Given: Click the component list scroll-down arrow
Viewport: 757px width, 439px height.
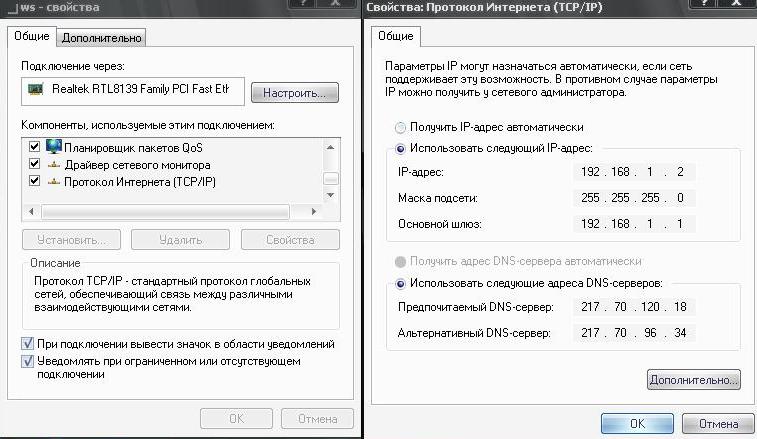Looking at the screenshot, I should (x=331, y=195).
